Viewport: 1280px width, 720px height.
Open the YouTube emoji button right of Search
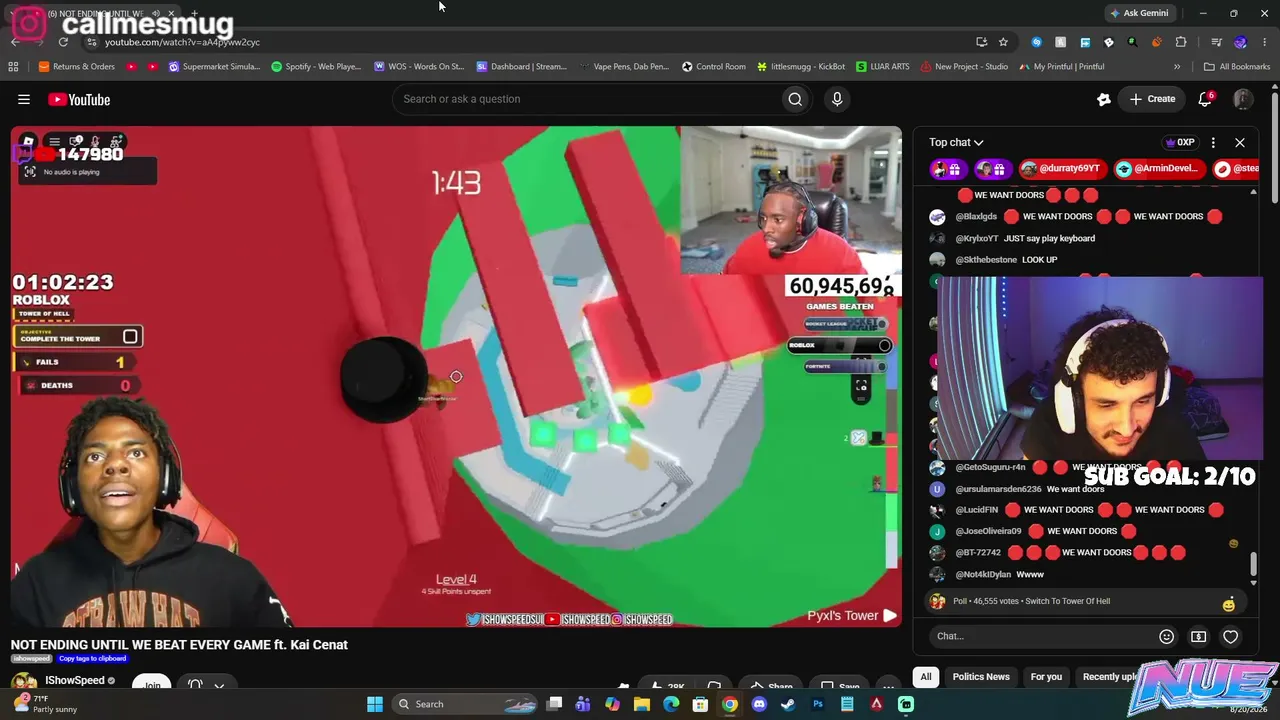click(x=1104, y=99)
